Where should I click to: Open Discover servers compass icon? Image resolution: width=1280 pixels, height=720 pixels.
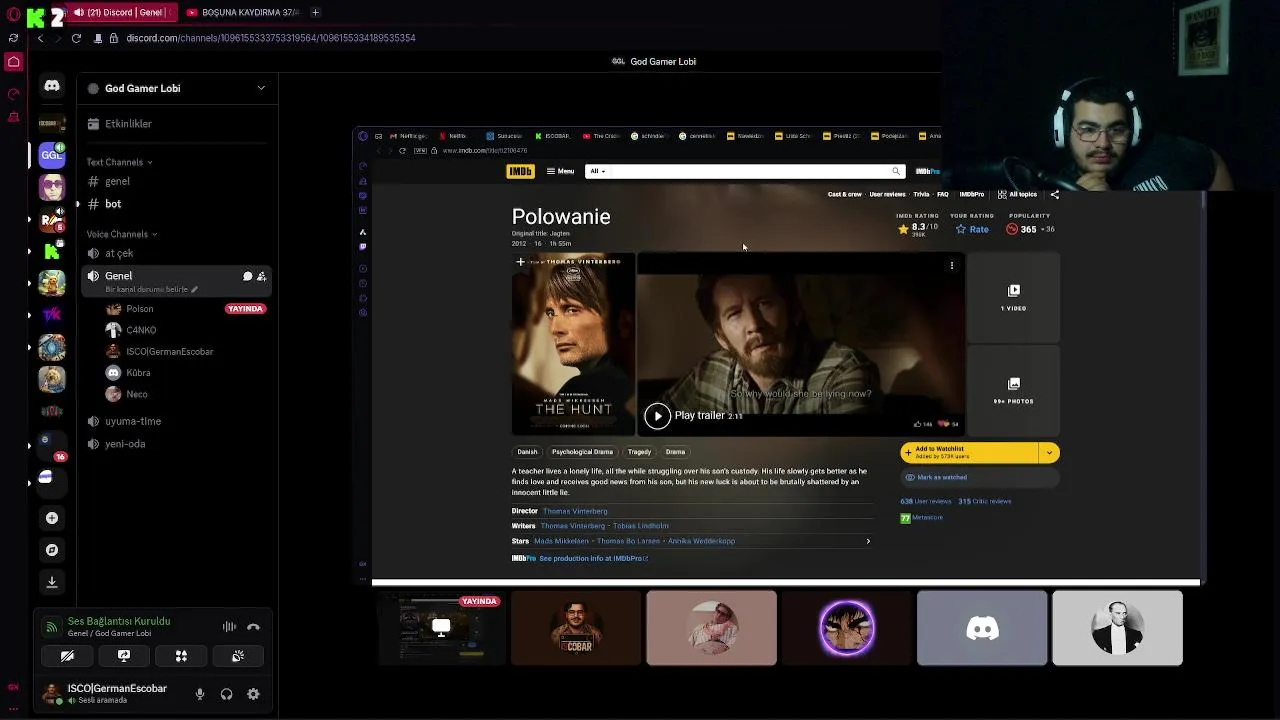click(x=52, y=550)
